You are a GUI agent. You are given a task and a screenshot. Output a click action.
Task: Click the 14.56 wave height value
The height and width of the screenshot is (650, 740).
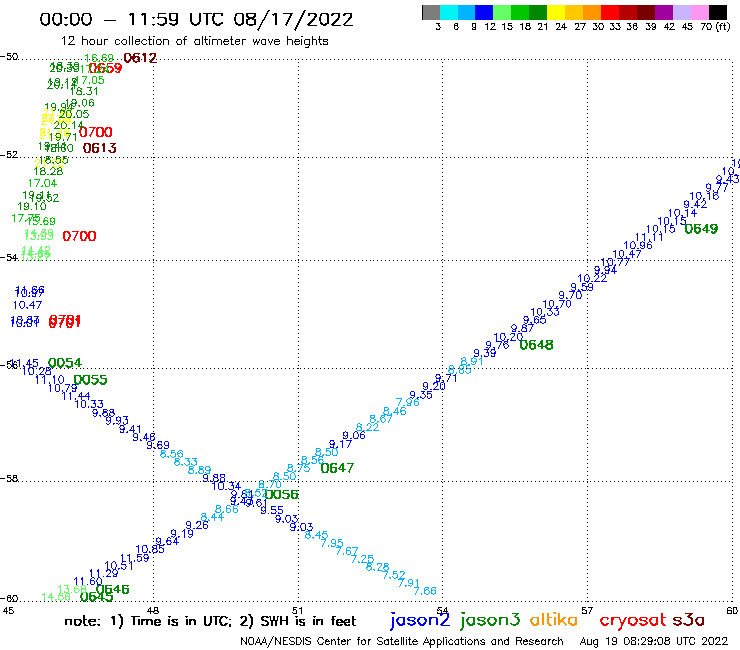[56, 598]
